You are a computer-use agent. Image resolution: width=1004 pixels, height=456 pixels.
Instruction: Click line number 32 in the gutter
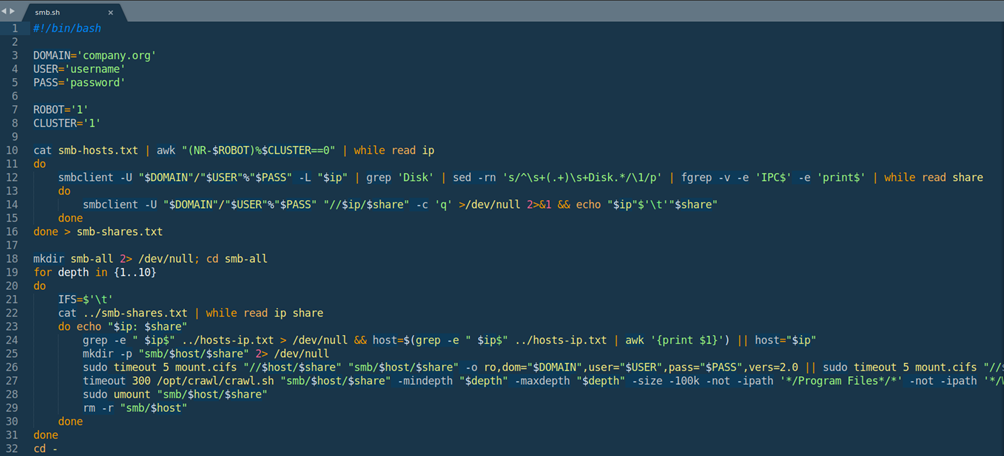tap(13, 449)
